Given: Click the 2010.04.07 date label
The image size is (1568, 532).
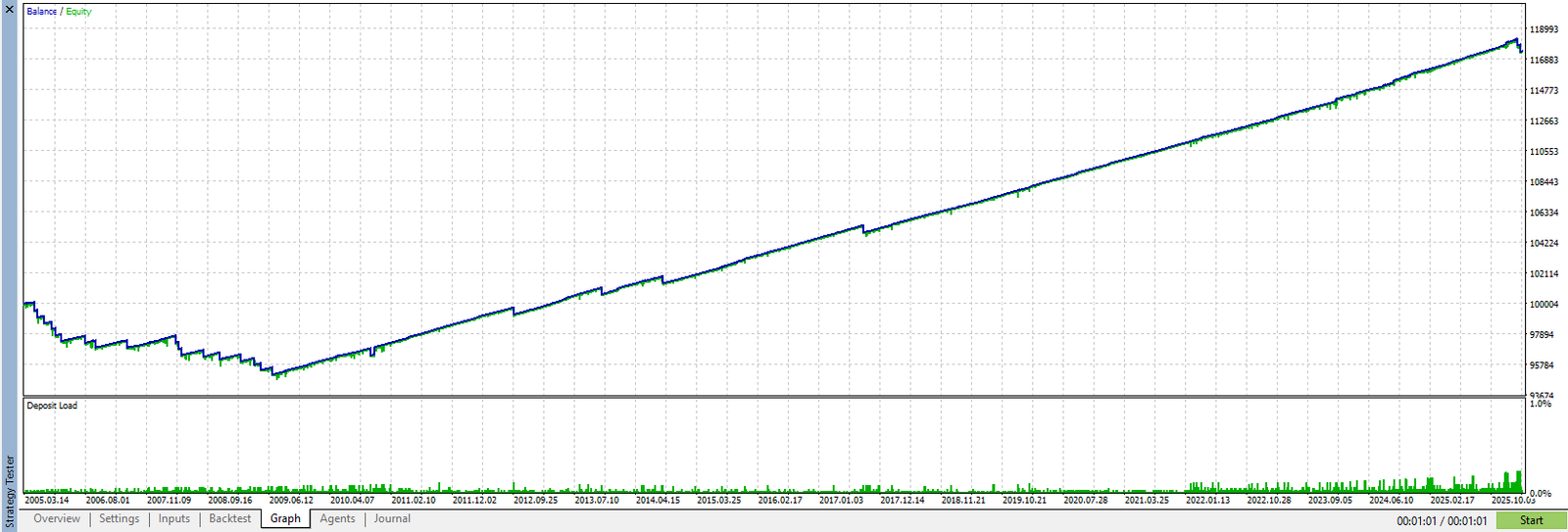Looking at the screenshot, I should pyautogui.click(x=352, y=501).
